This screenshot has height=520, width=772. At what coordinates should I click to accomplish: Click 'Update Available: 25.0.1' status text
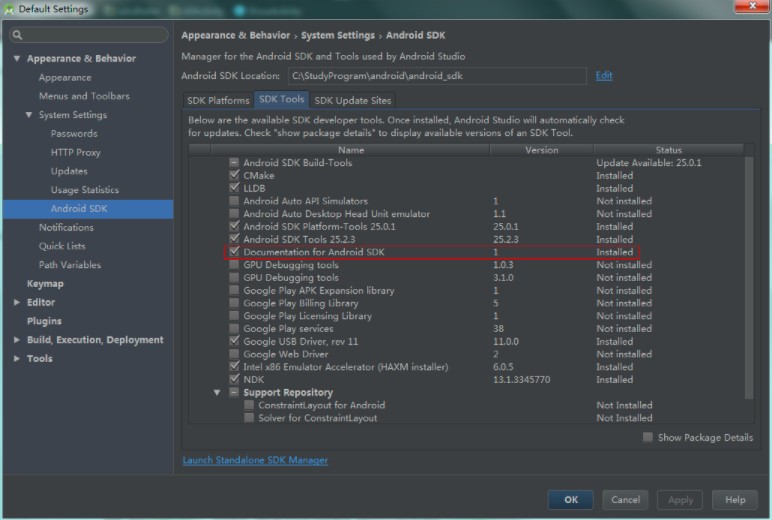tap(648, 162)
